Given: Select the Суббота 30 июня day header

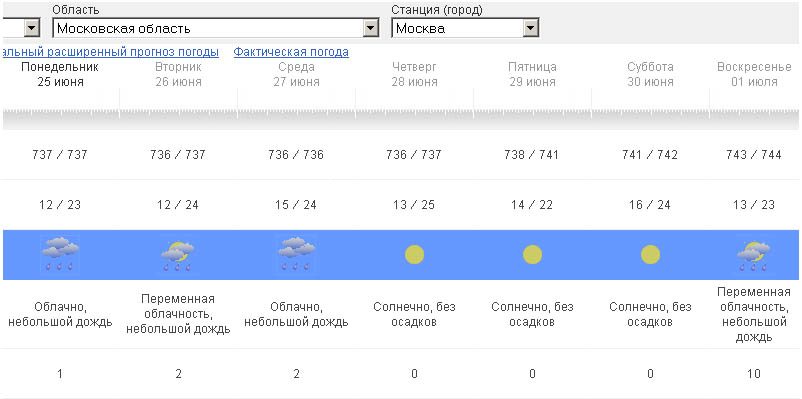Looking at the screenshot, I should click(x=650, y=74).
